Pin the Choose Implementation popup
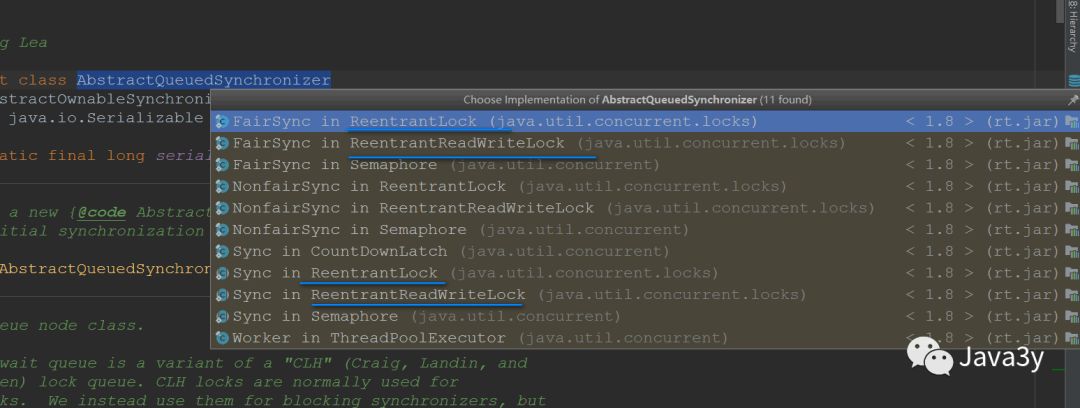 (x=1072, y=100)
